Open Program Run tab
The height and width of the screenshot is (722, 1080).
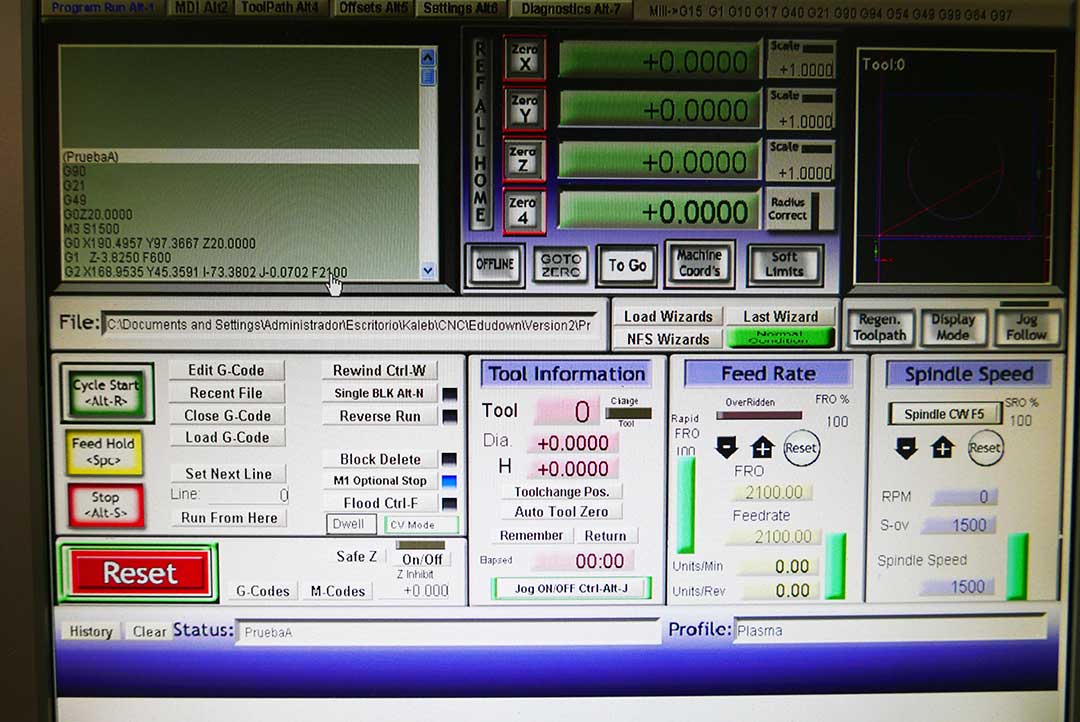[x=102, y=8]
